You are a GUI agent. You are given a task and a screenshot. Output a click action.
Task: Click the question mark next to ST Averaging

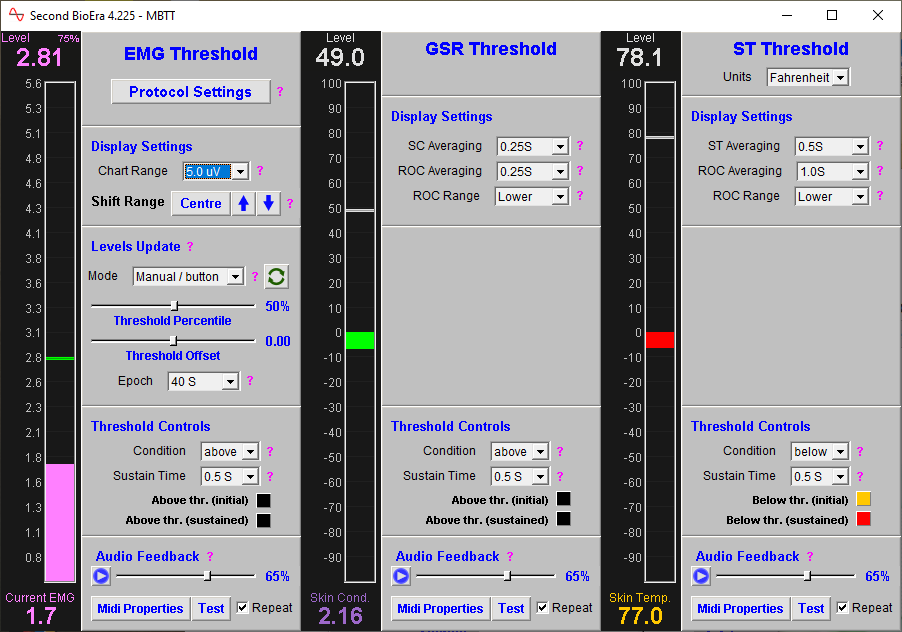[879, 146]
